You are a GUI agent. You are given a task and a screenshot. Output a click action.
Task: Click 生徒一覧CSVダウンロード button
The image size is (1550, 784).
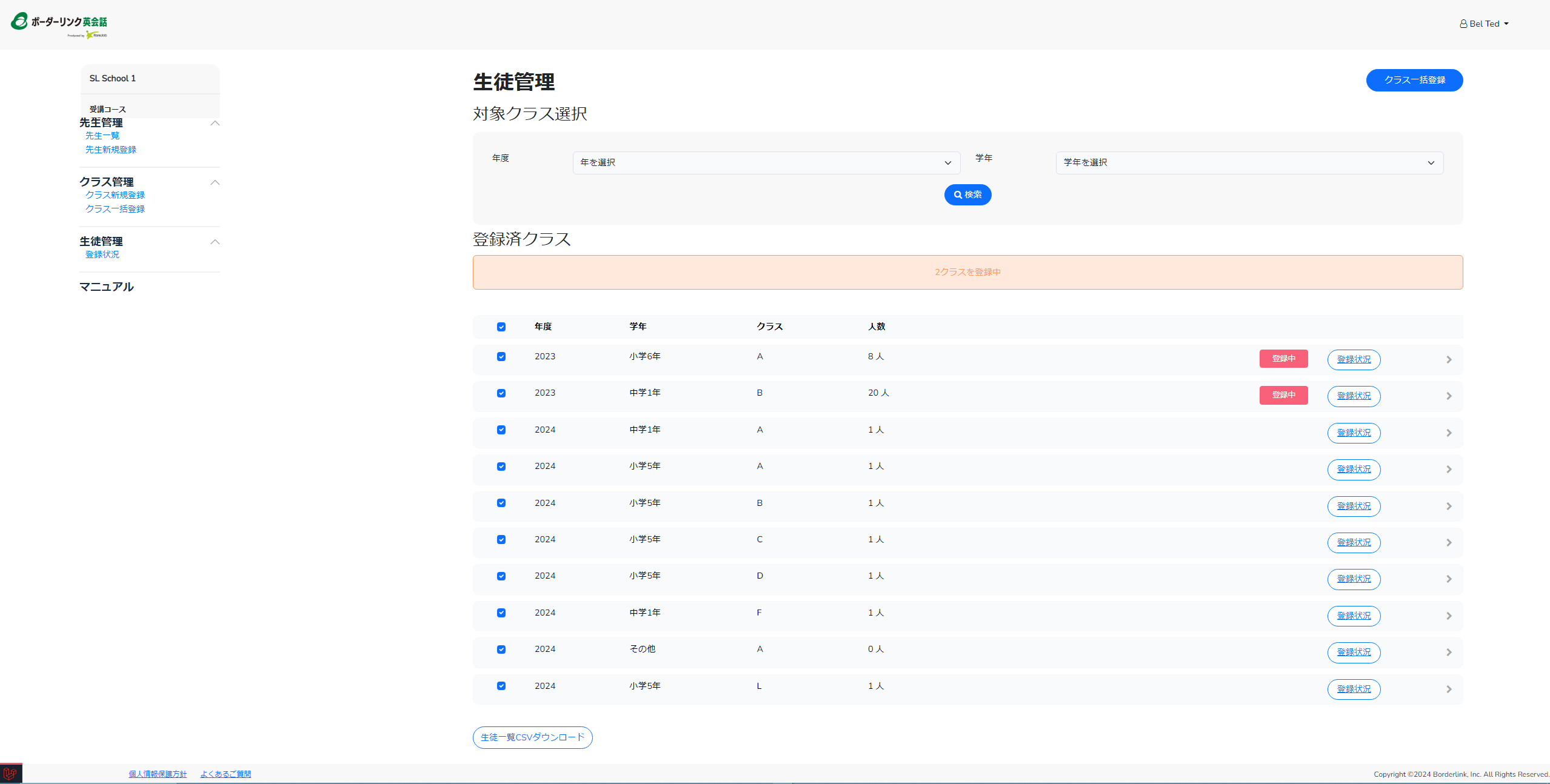click(532, 737)
